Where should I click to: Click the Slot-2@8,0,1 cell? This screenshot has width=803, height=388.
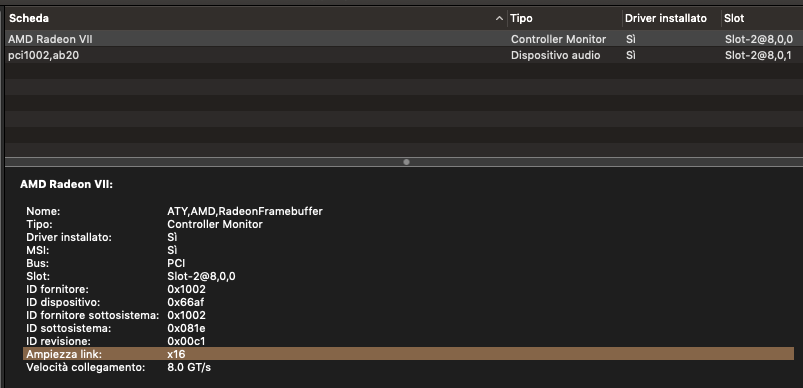(x=758, y=55)
